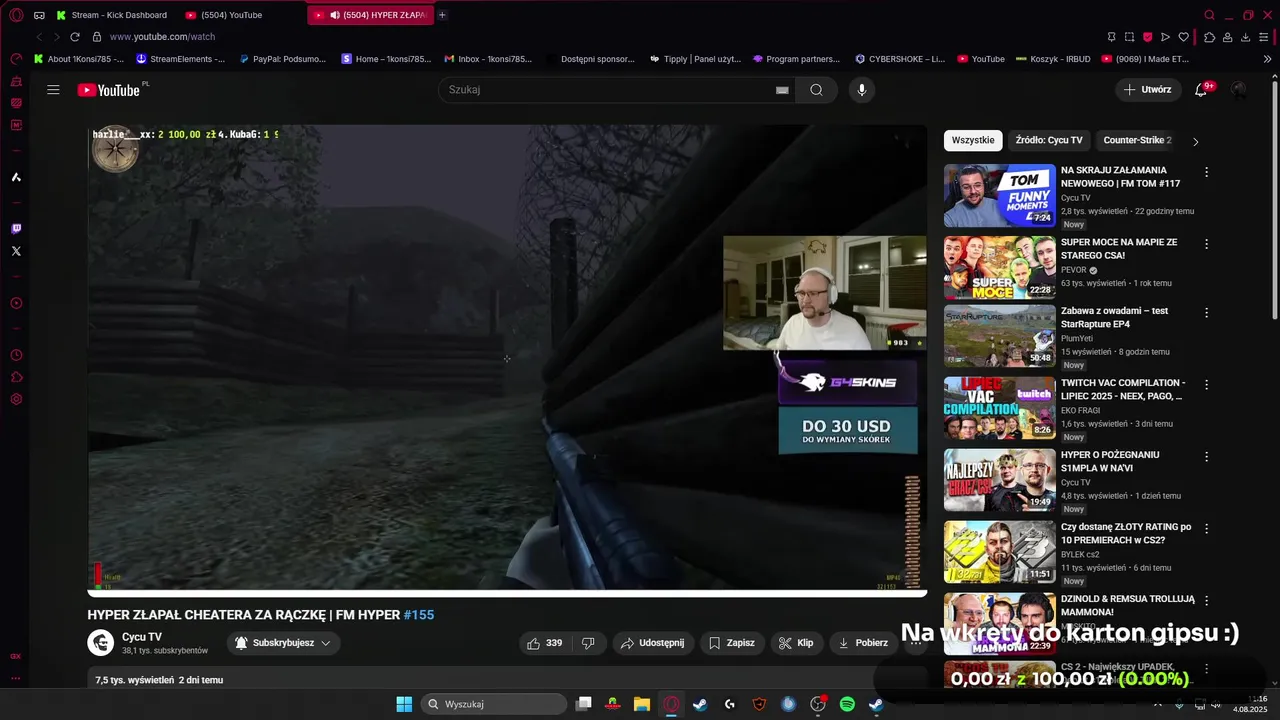This screenshot has width=1280, height=720.
Task: Open the Opera Easy Setup menu icon
Action: click(x=1263, y=37)
